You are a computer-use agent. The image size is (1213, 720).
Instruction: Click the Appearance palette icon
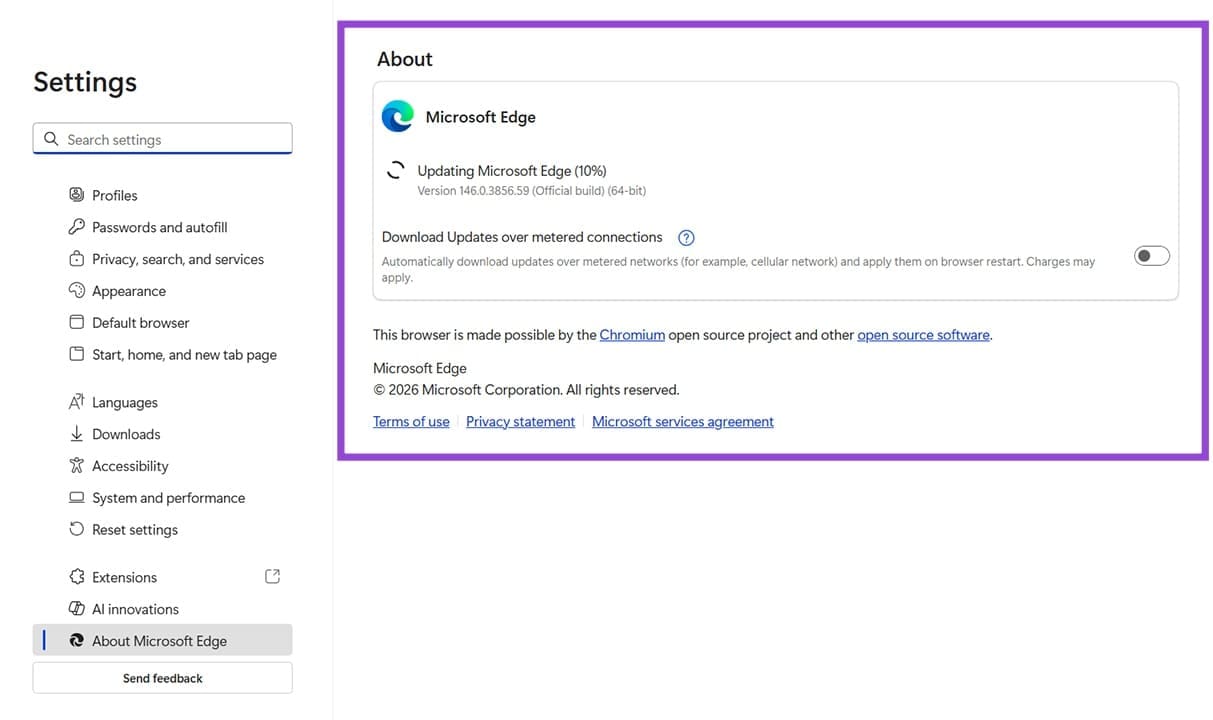pyautogui.click(x=77, y=291)
